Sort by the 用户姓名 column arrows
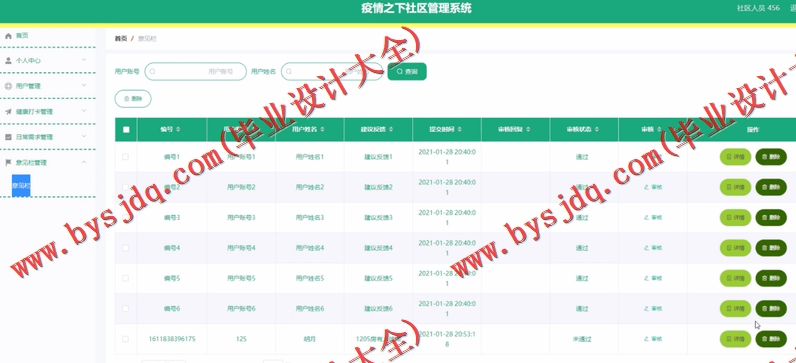This screenshot has width=796, height=363. click(322, 130)
